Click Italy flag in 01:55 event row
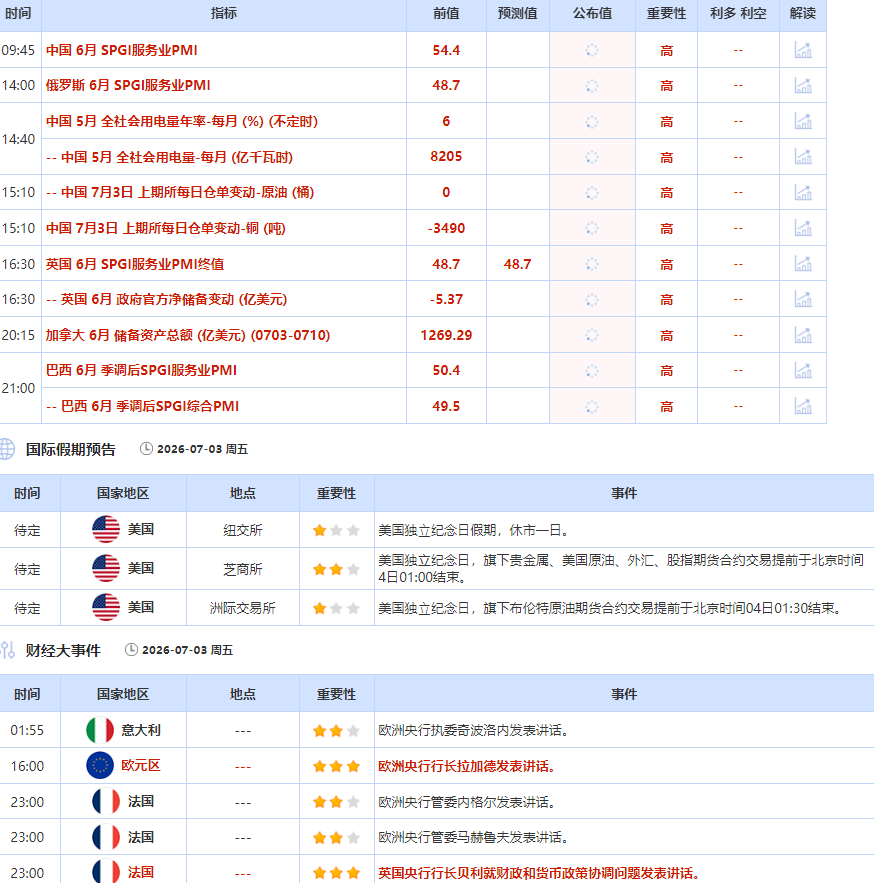874x883 pixels. (100, 730)
